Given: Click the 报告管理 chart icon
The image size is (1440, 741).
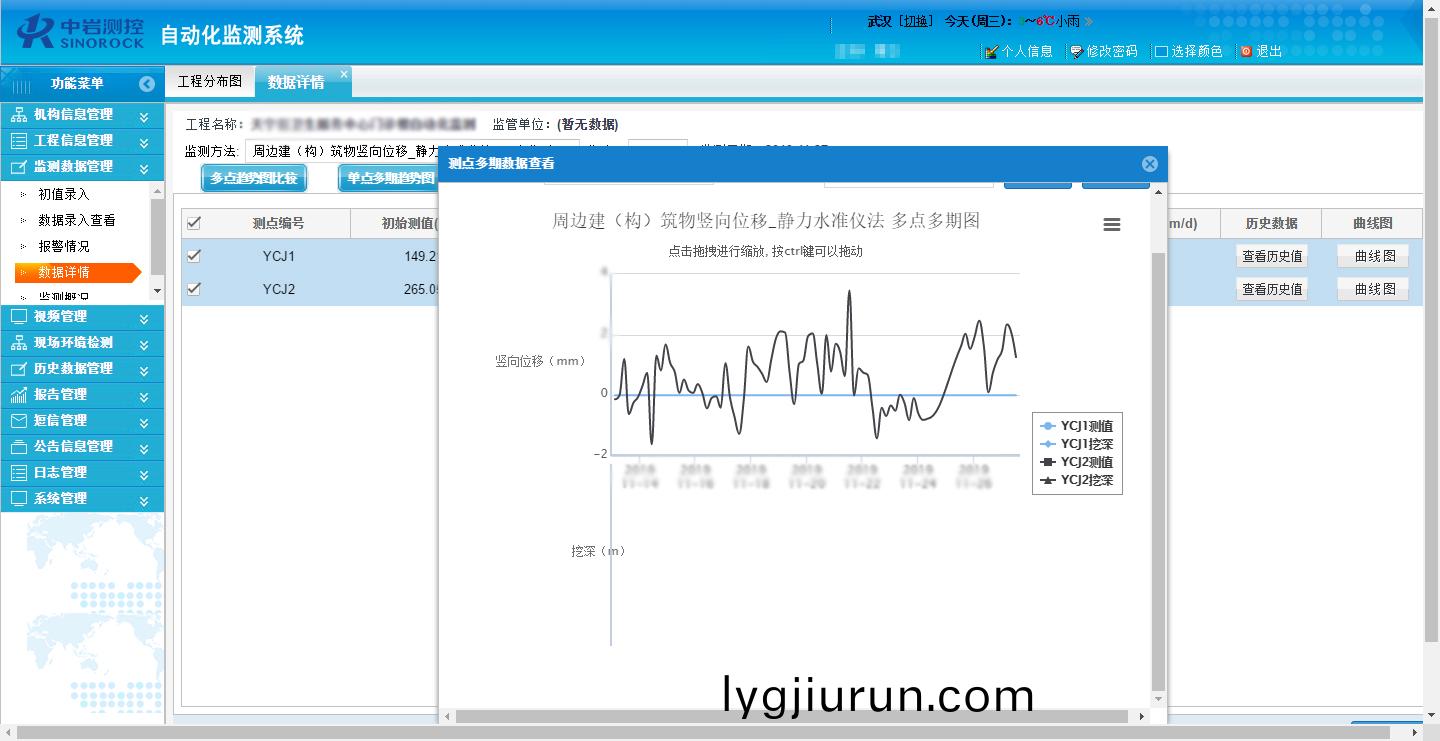Looking at the screenshot, I should [x=18, y=394].
